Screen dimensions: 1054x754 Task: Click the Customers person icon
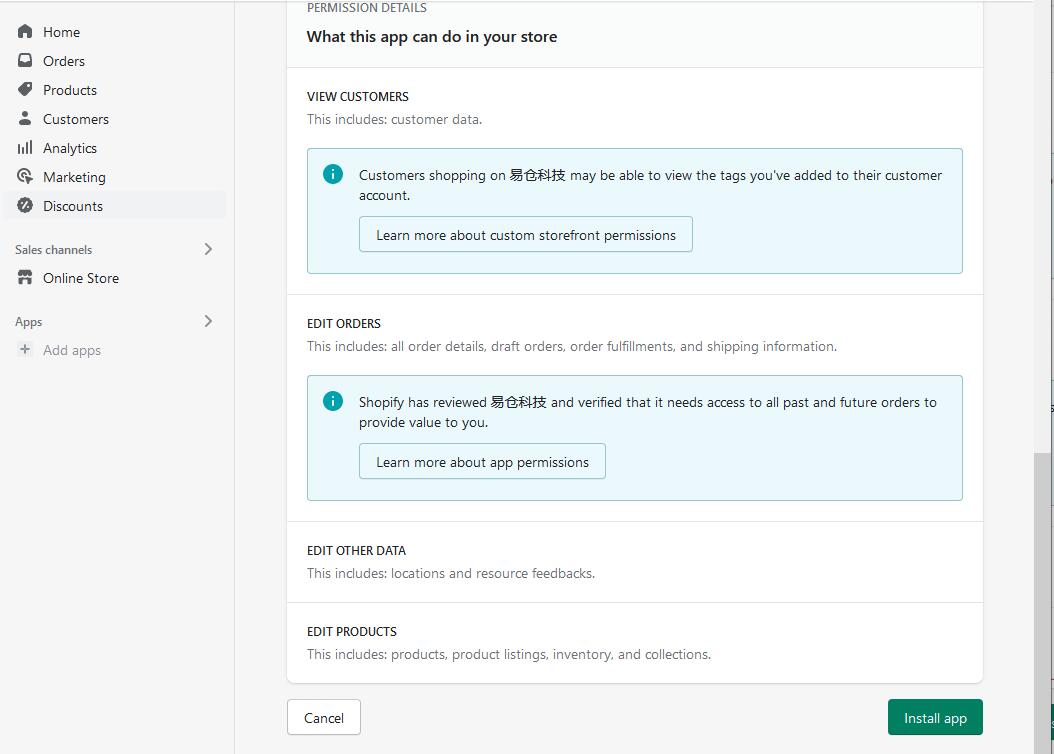point(25,118)
